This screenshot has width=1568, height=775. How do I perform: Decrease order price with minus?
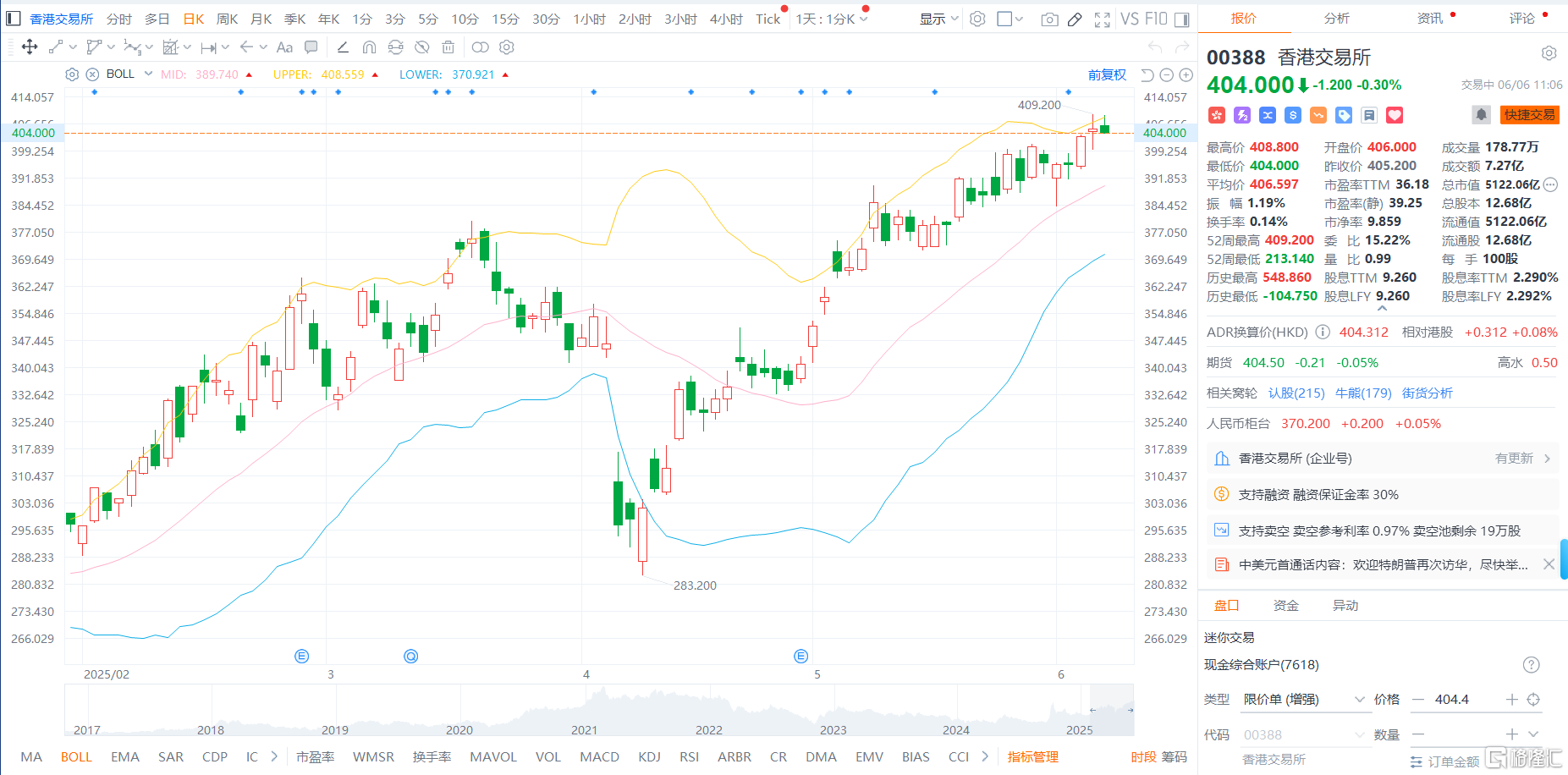(x=1418, y=699)
